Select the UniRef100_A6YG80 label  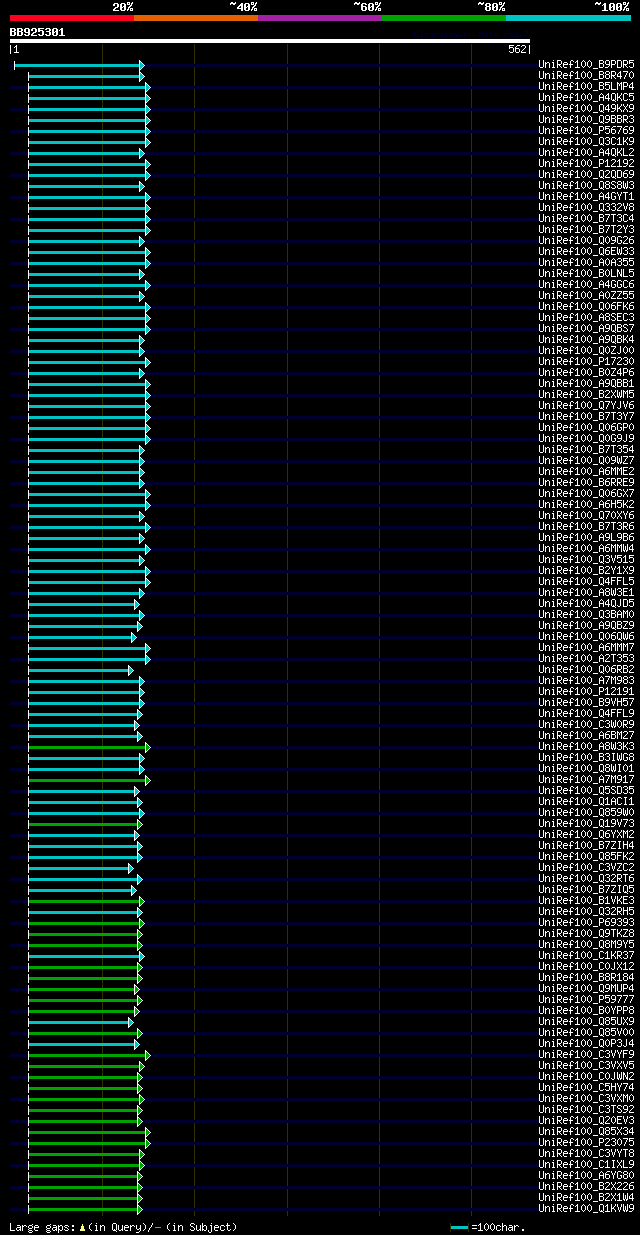point(586,1175)
